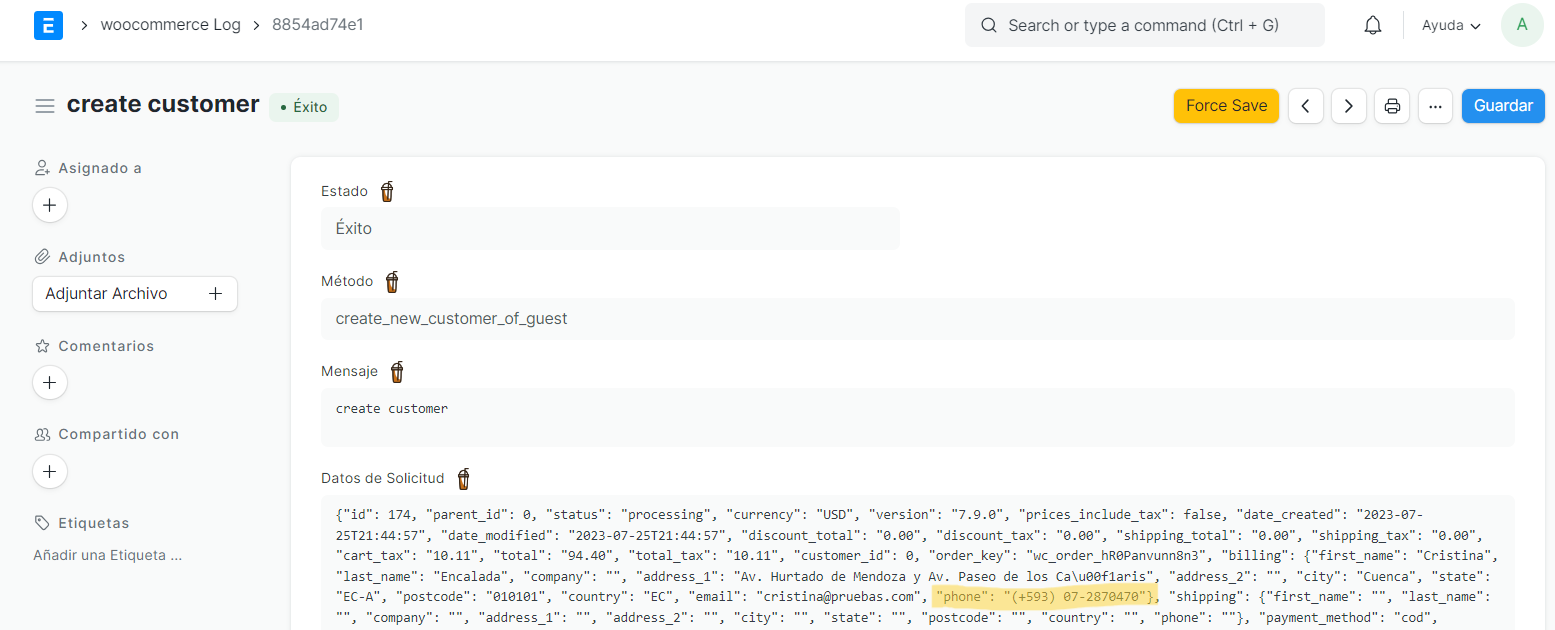
Task: Open the user avatar account menu
Action: click(x=1521, y=25)
